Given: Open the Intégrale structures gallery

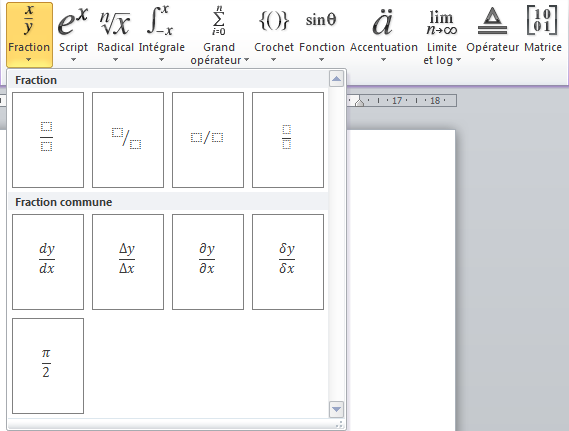Looking at the screenshot, I should pos(161,34).
